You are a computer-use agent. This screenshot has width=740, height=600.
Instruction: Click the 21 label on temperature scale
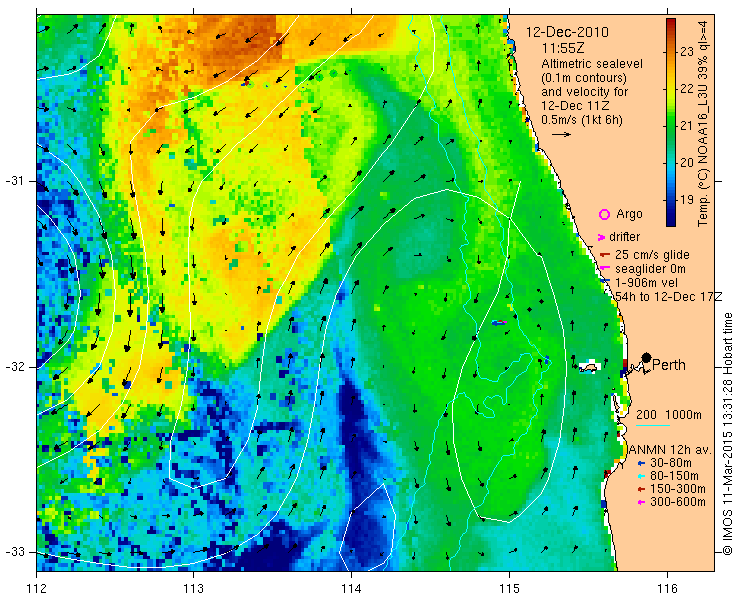tap(687, 126)
